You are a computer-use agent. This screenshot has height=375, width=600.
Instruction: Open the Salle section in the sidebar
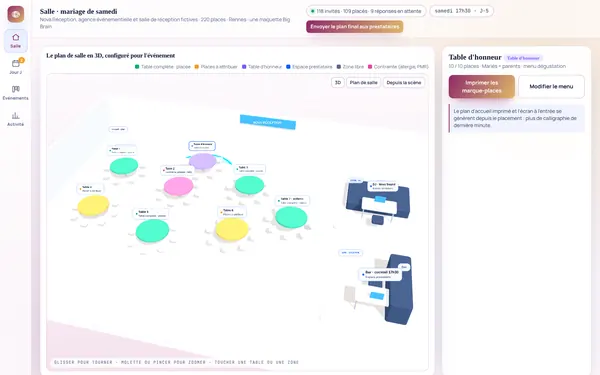pos(16,41)
